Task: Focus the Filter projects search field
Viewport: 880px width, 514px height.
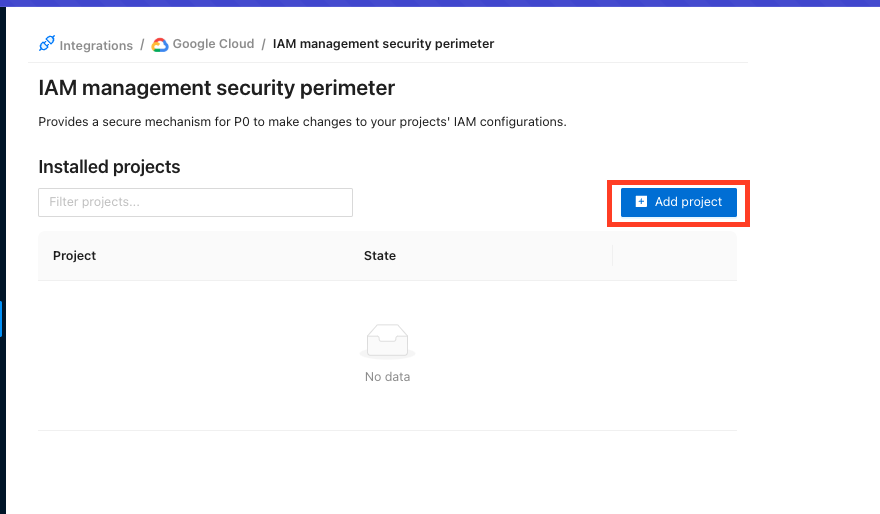Action: pos(195,202)
